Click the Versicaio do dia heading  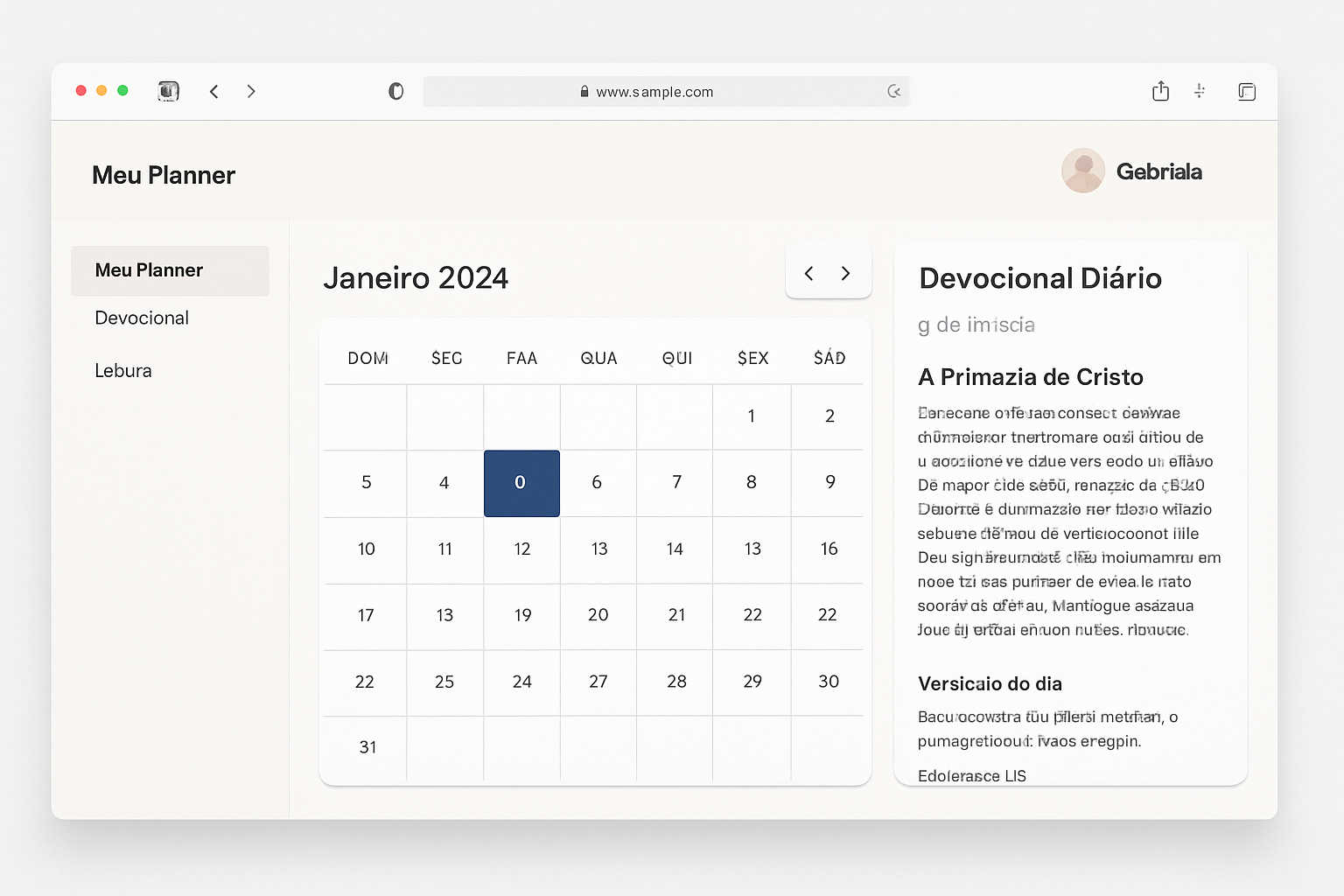coord(990,684)
